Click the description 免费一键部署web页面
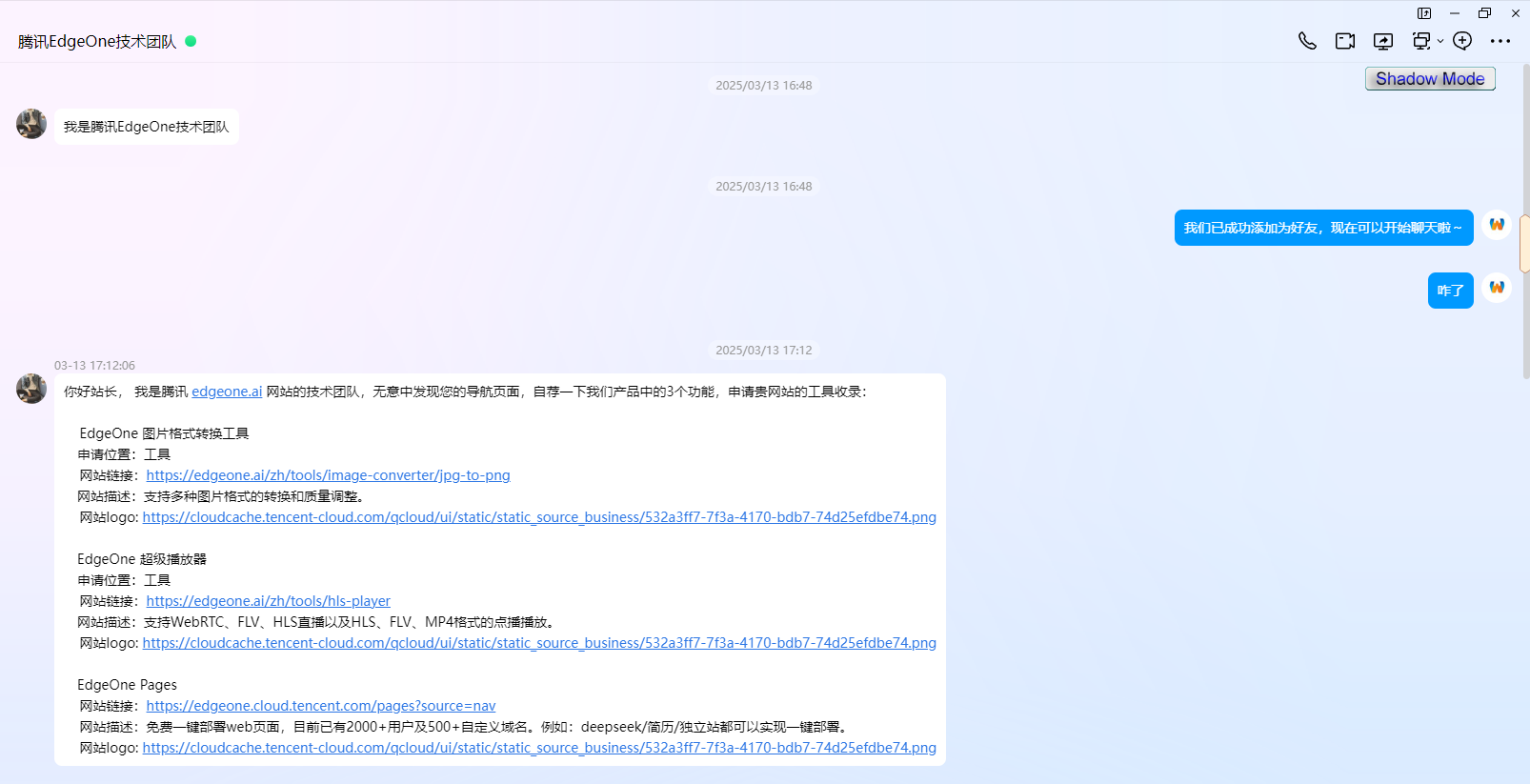The width and height of the screenshot is (1530, 784). pyautogui.click(x=466, y=727)
